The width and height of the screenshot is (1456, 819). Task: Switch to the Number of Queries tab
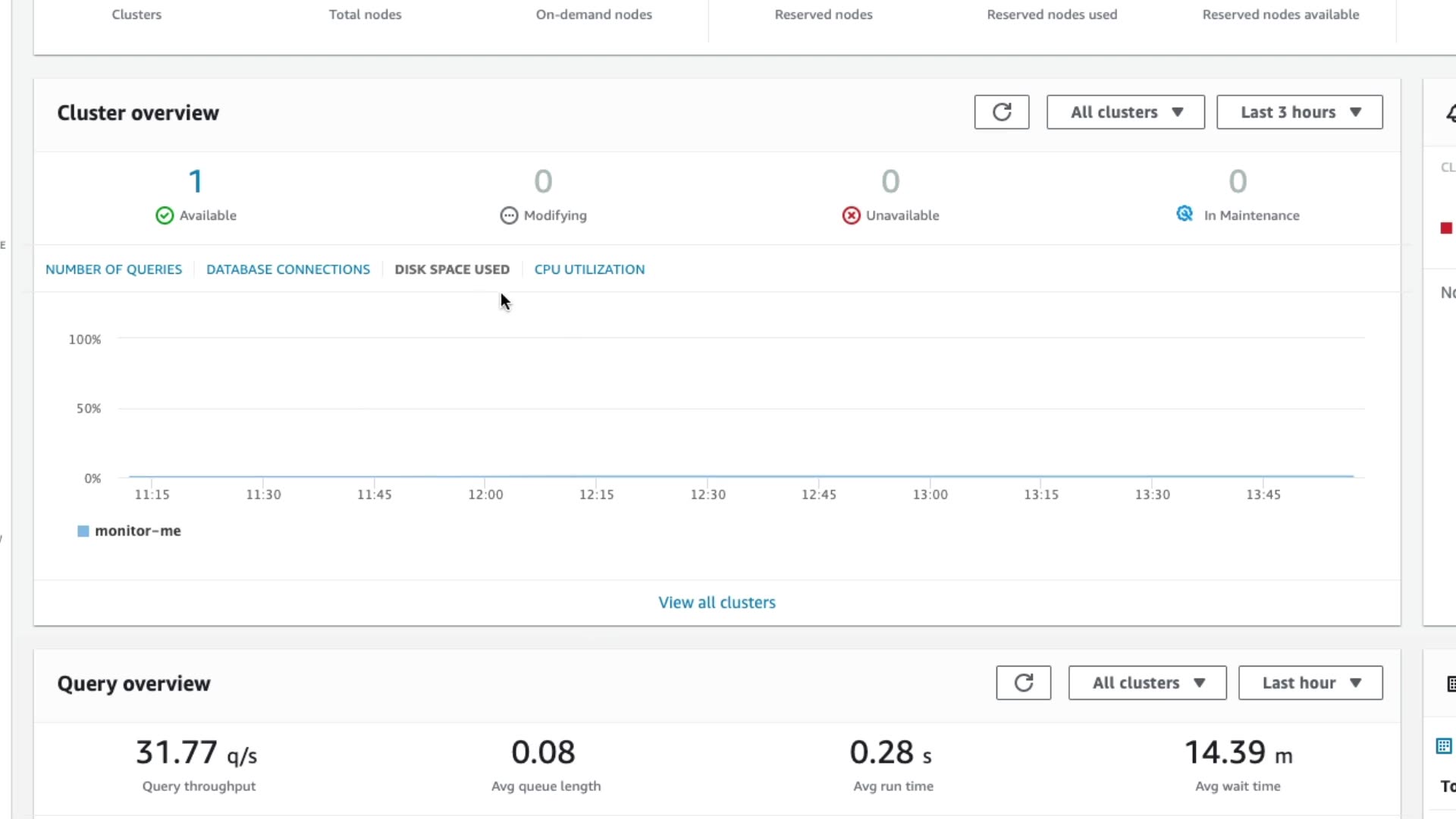(x=114, y=269)
